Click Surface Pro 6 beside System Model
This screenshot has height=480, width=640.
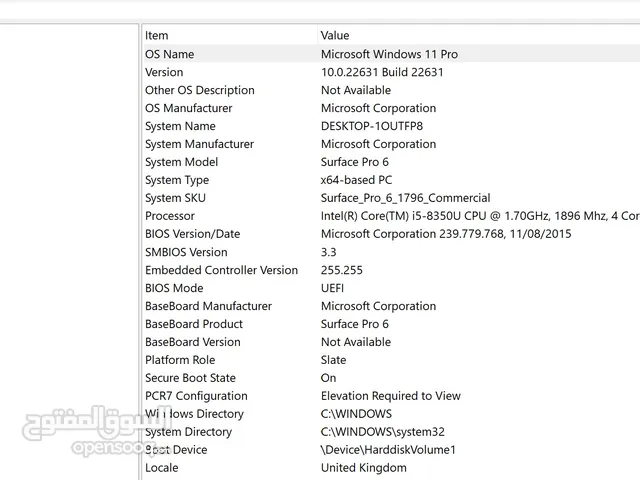(355, 162)
